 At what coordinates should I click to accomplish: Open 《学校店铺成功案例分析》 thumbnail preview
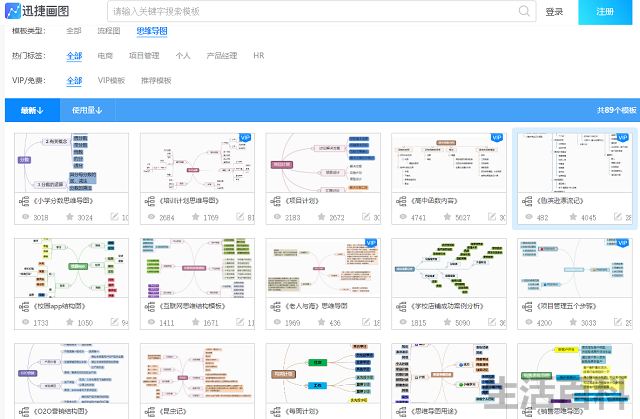pos(449,268)
